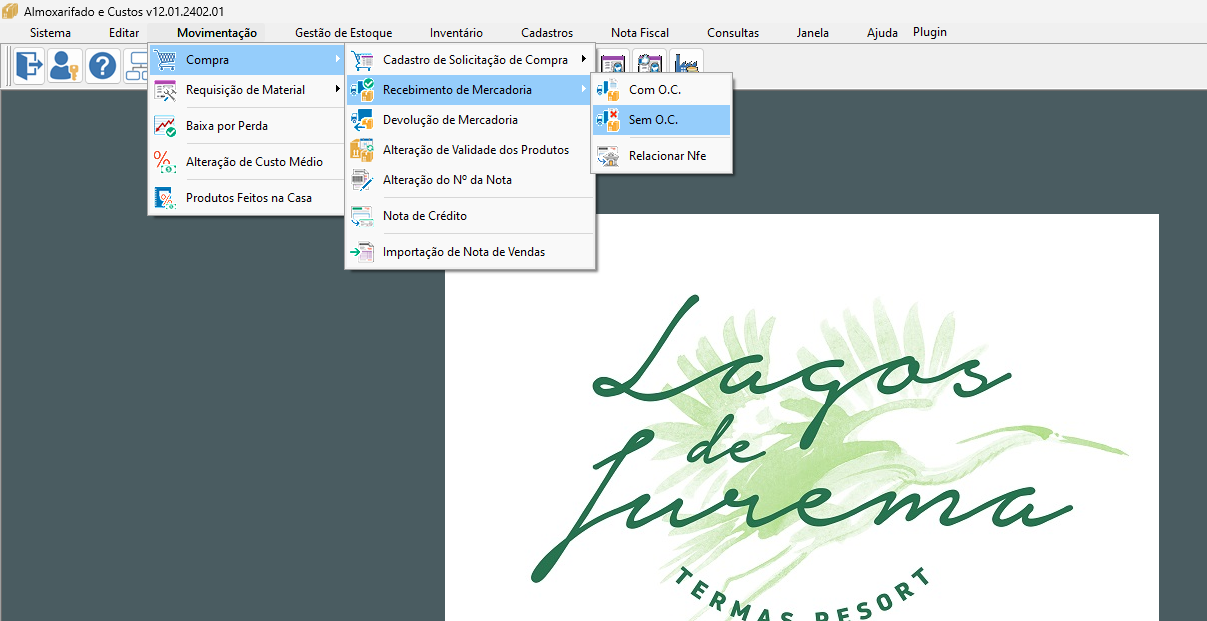The height and width of the screenshot is (621, 1207).
Task: Open the Gestão de Estoque menu
Action: [343, 33]
